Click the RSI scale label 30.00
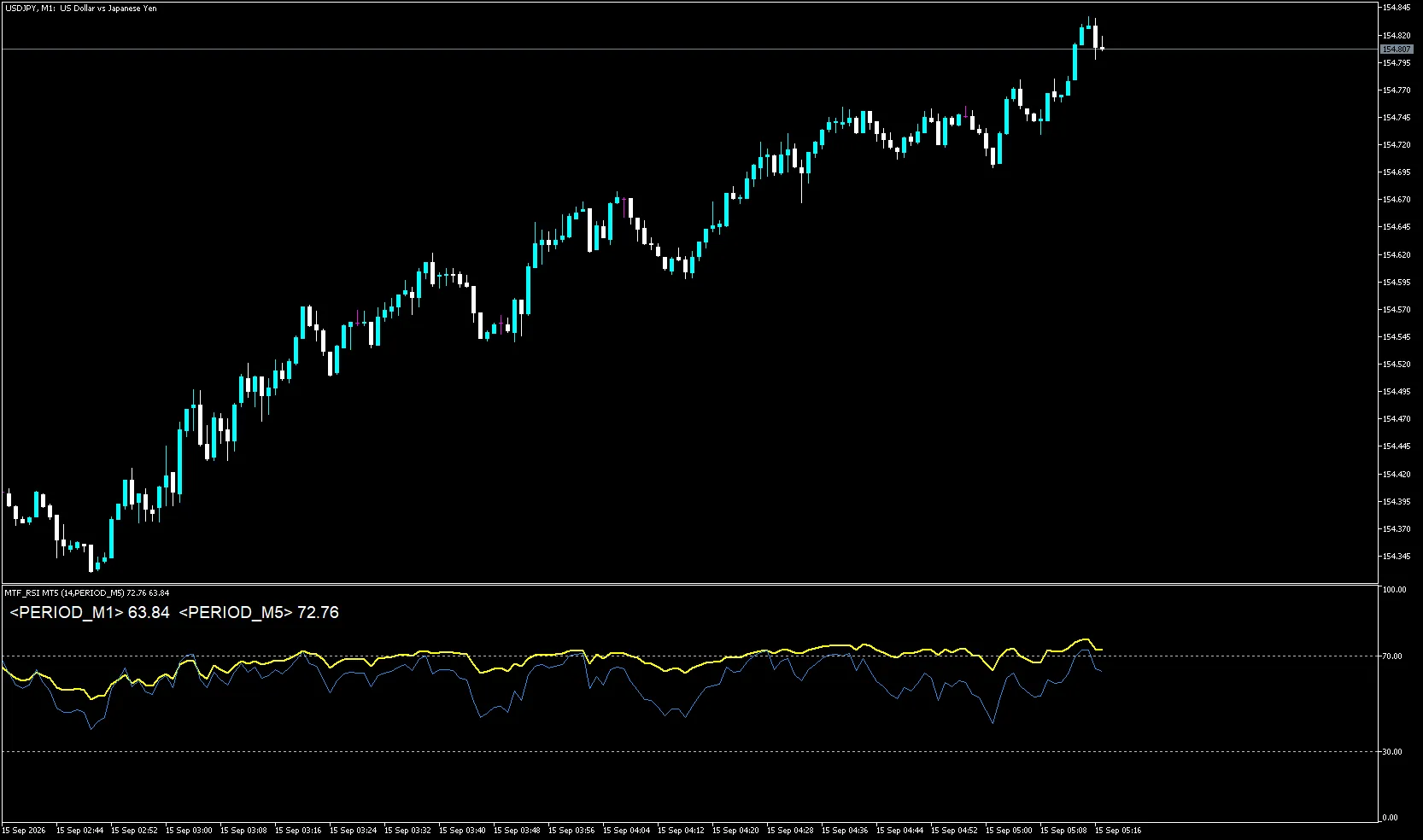 [x=1392, y=752]
